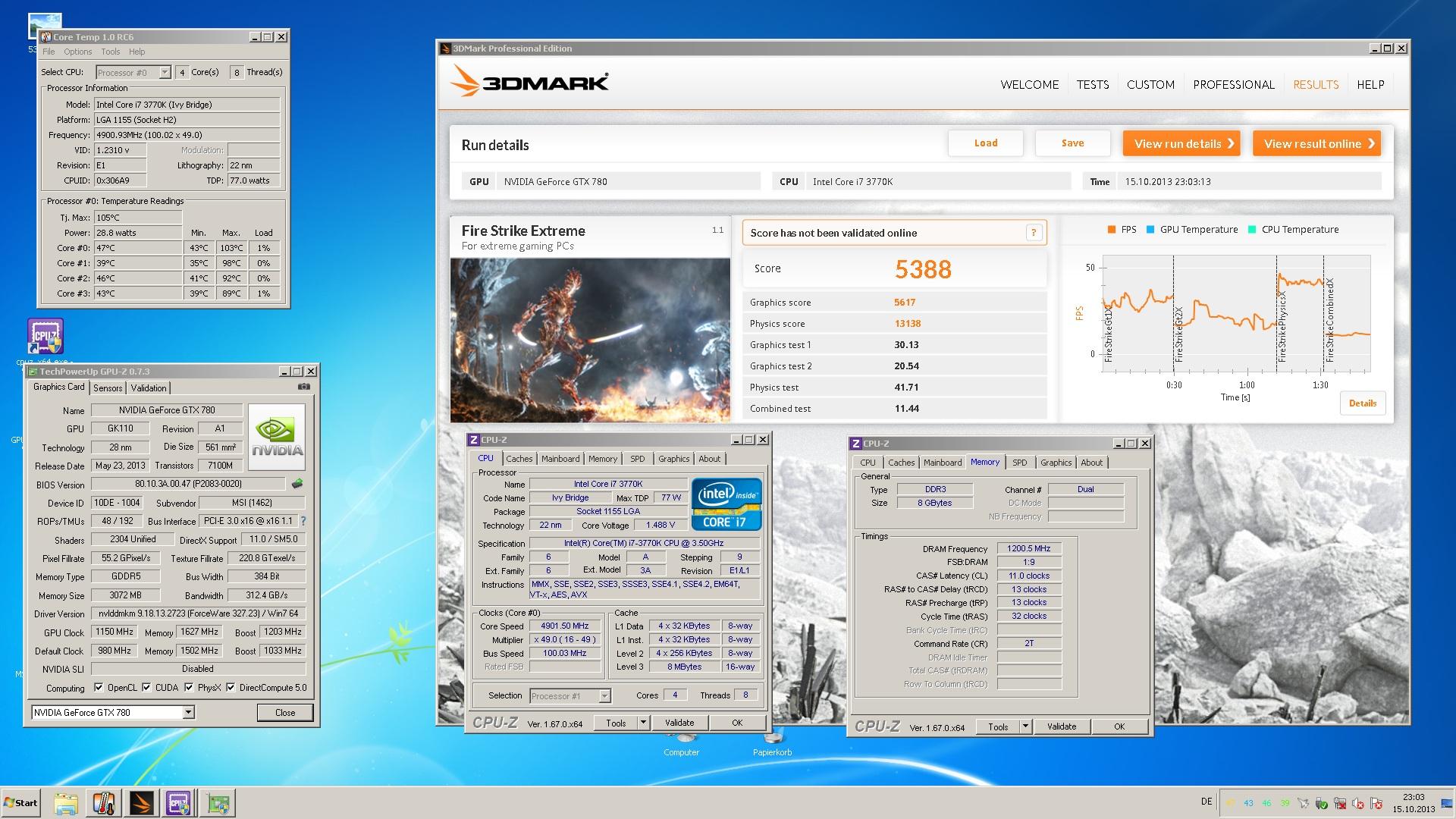Viewport: 1456px width, 819px height.
Task: Click the FireStrikePhysicsX marker in the FPS graph
Action: click(x=1282, y=326)
